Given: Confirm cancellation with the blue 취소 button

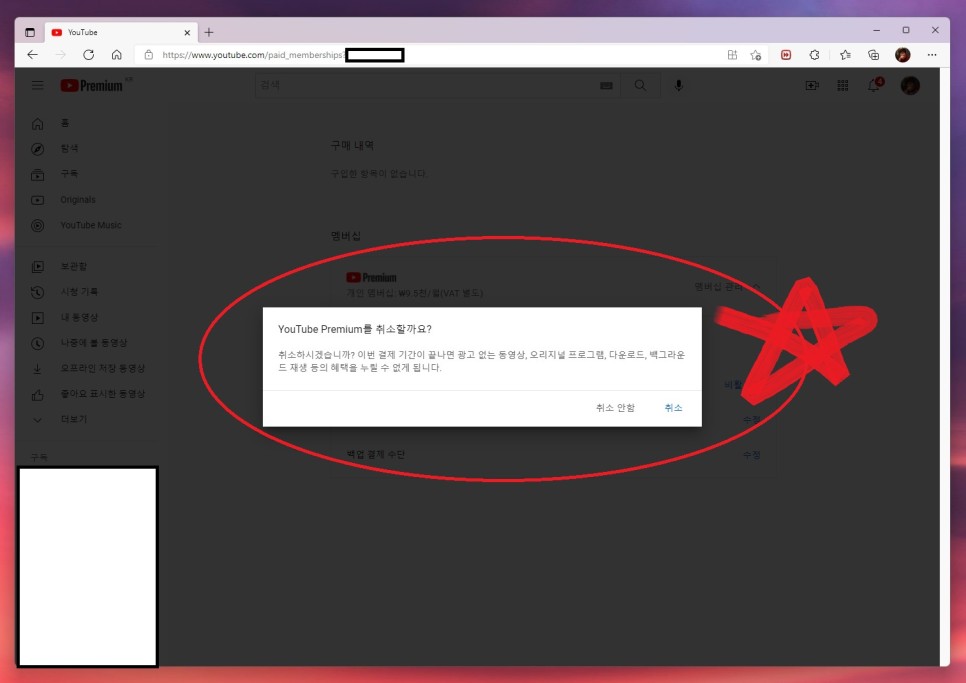Looking at the screenshot, I should click(x=673, y=408).
